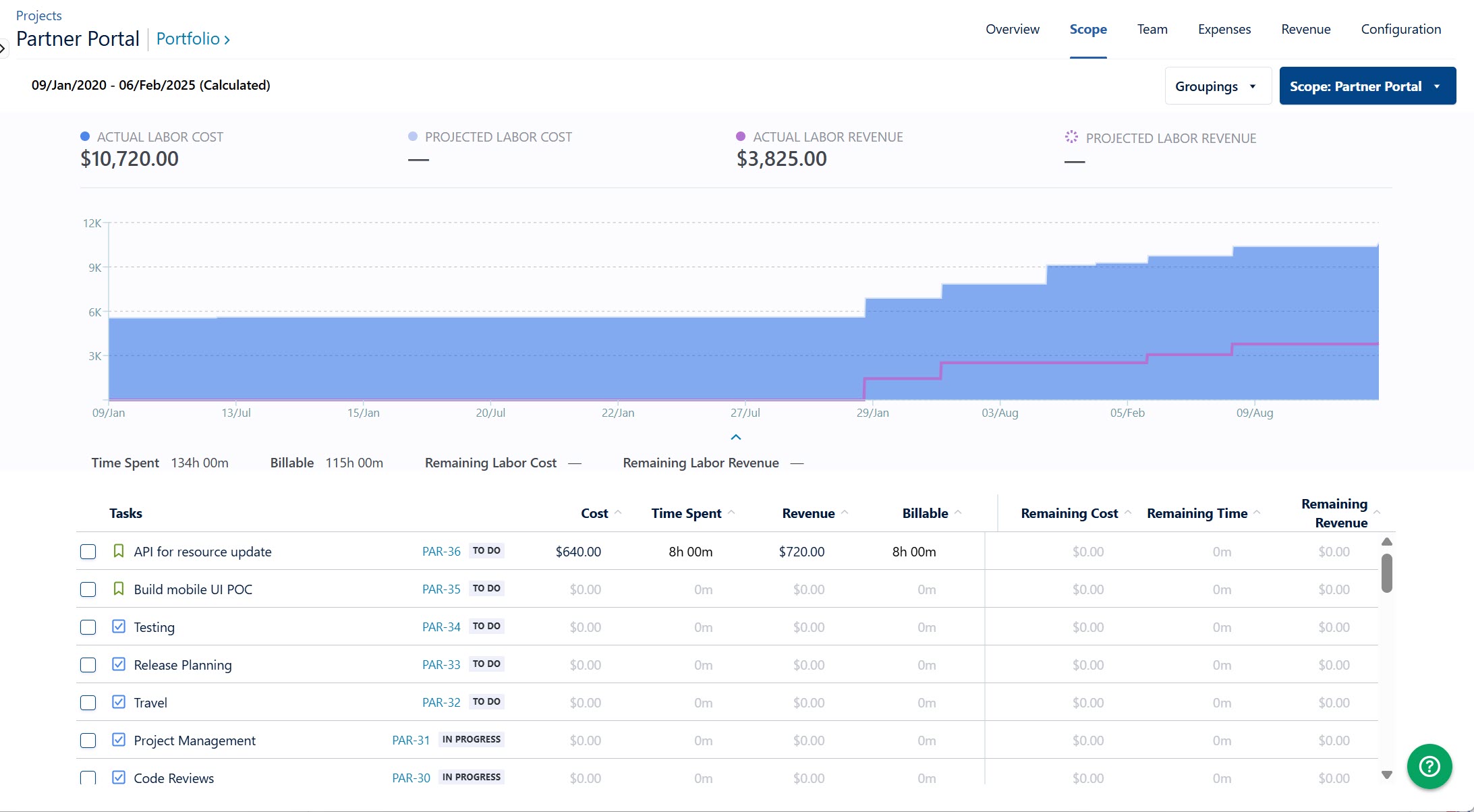Open the green help question mark button
The height and width of the screenshot is (812, 1474).
(x=1429, y=766)
